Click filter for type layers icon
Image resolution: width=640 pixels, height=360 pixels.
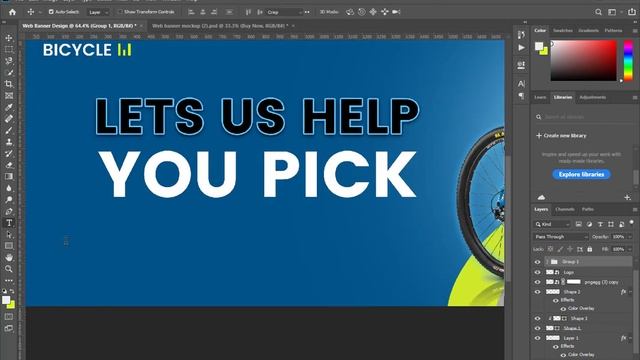(x=600, y=224)
